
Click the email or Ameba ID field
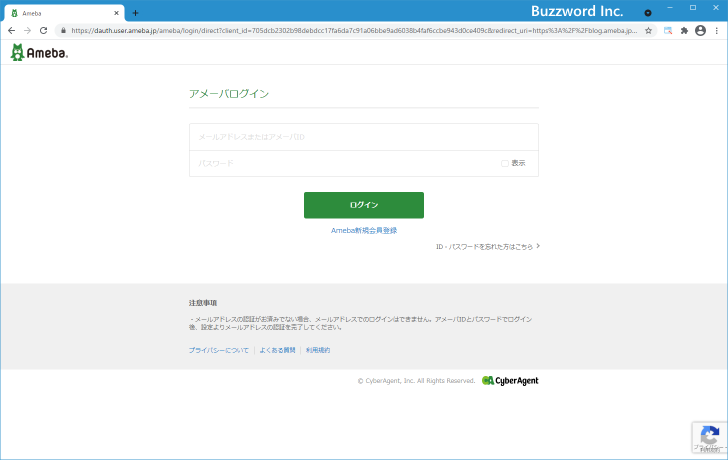pos(364,137)
